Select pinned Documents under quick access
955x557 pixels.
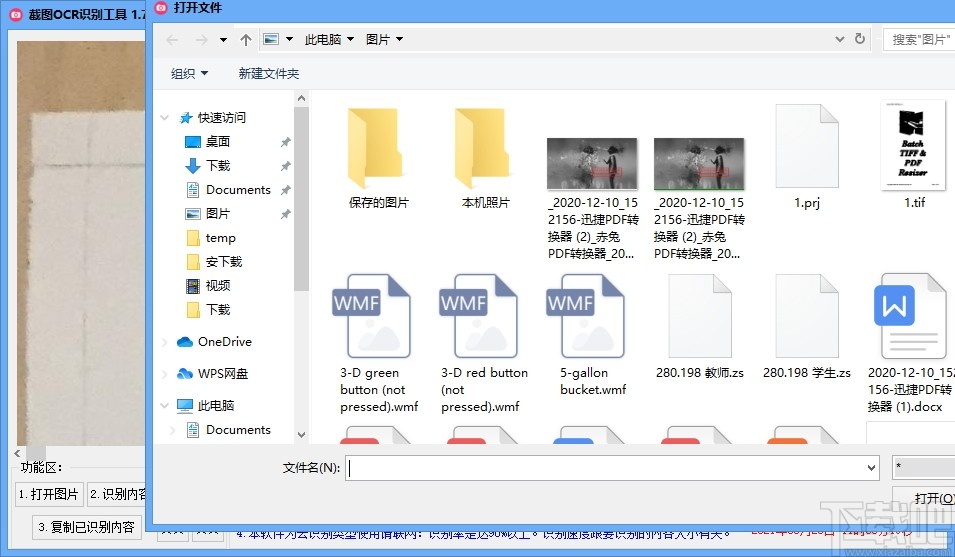pos(238,190)
